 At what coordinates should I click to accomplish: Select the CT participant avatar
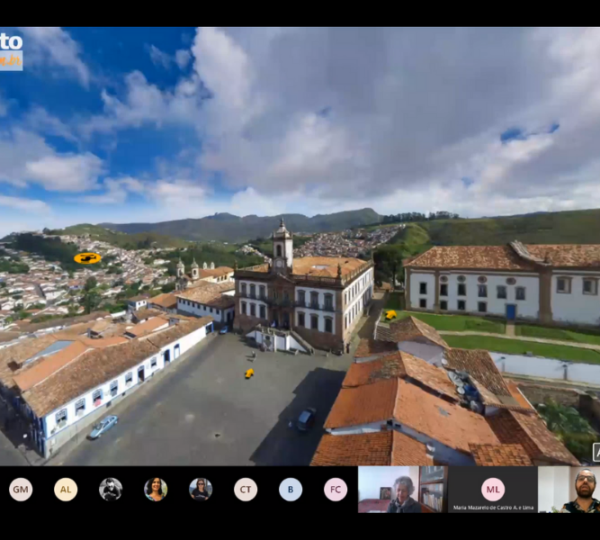point(245,489)
